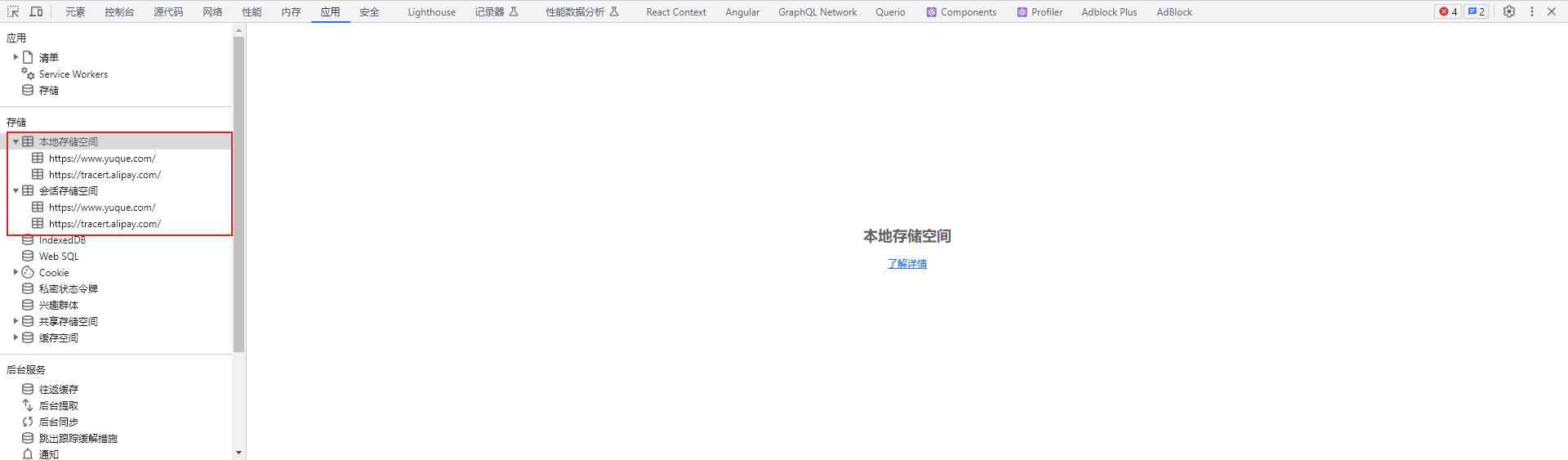Click the red error count badge

(x=1448, y=11)
